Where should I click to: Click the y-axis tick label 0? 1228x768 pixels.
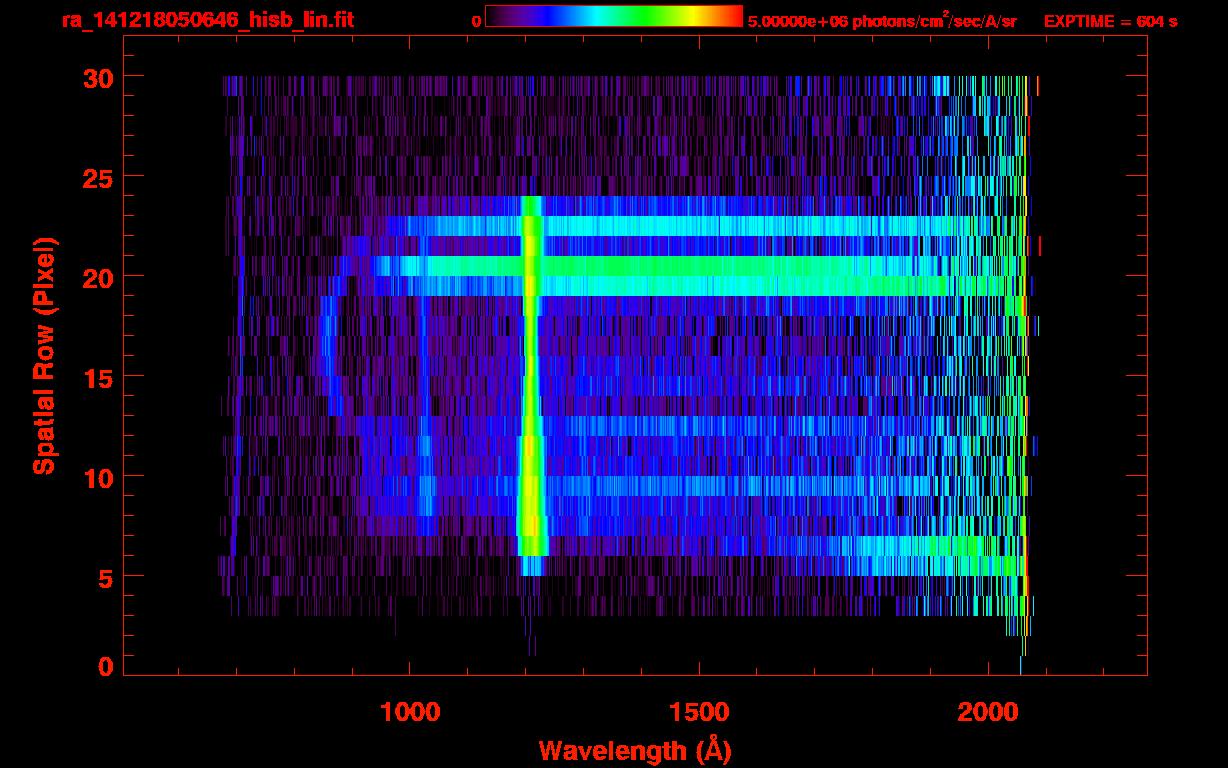[x=105, y=666]
